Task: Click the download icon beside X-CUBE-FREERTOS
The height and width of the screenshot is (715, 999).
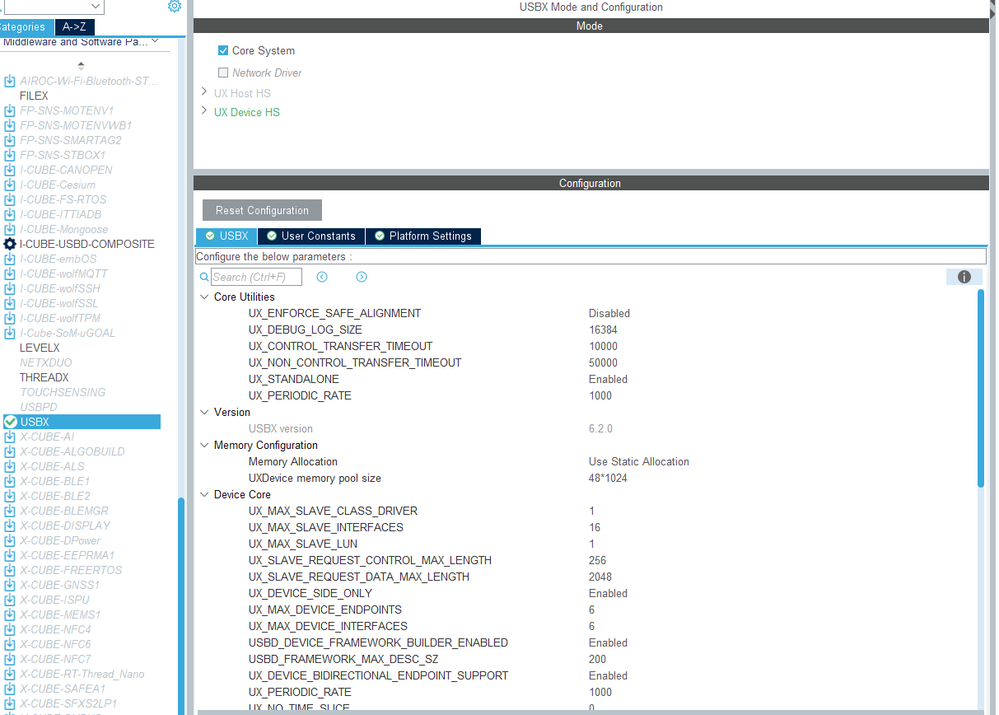Action: [x=10, y=570]
